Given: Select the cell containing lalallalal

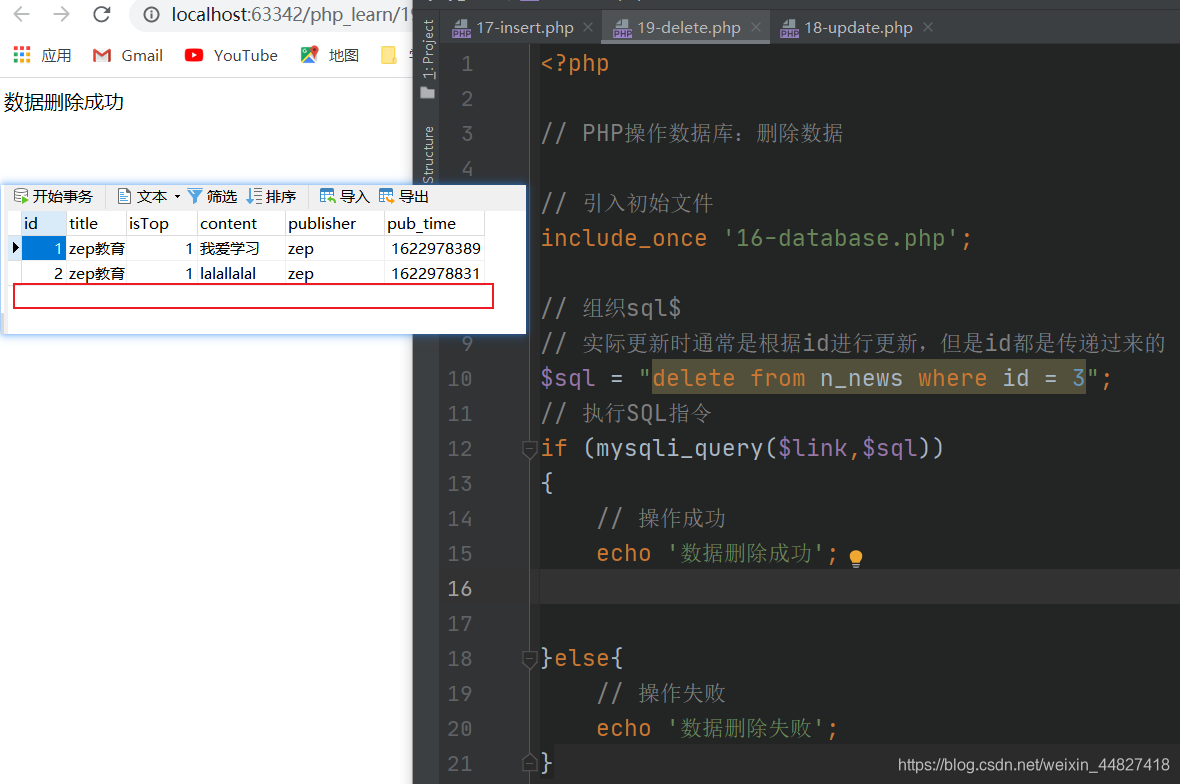Looking at the screenshot, I should tap(241, 273).
